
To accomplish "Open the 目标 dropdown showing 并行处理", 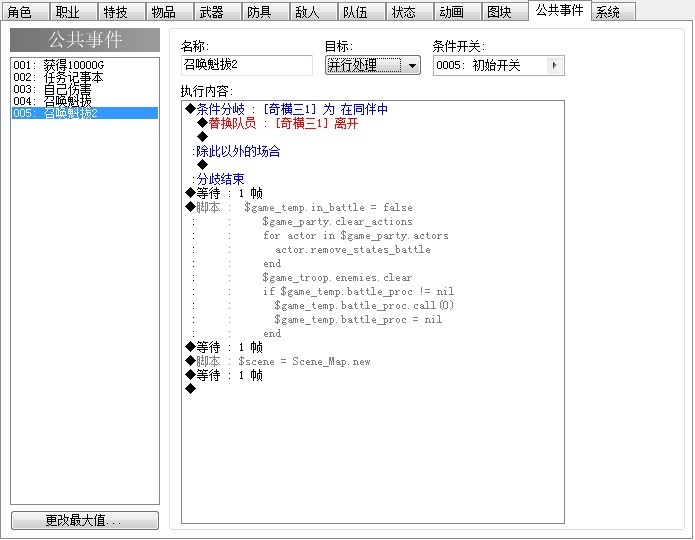I will click(372, 65).
